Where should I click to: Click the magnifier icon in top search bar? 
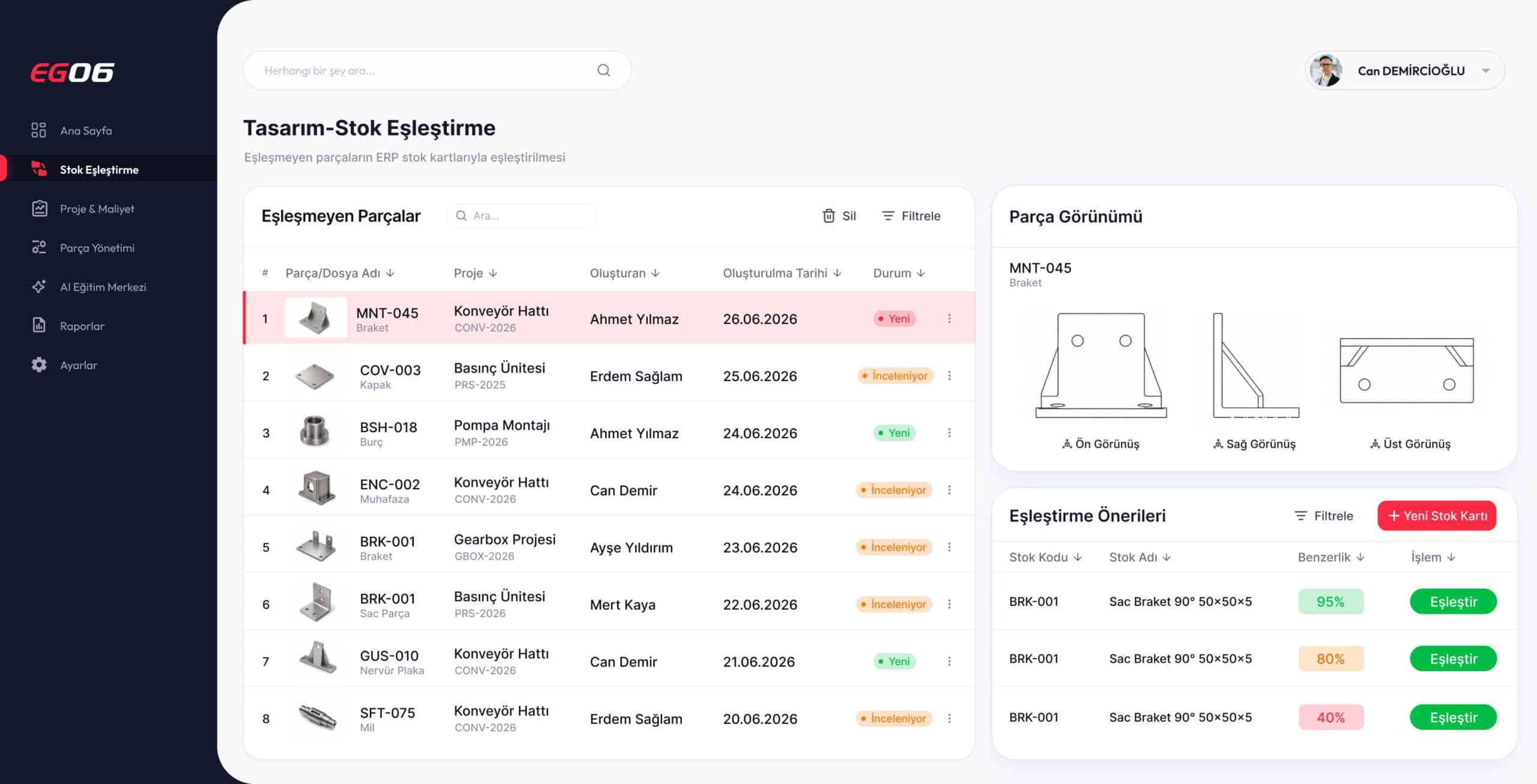[x=603, y=70]
